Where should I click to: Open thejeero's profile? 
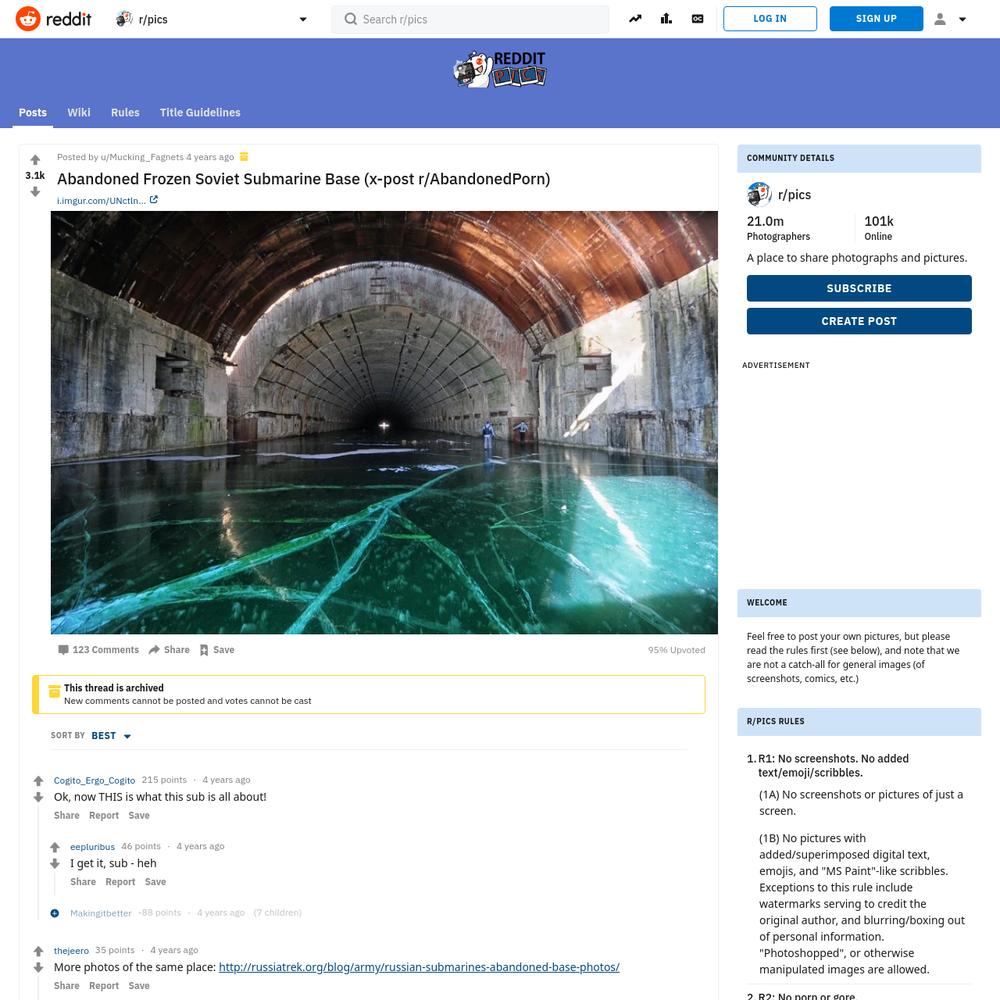(x=71, y=951)
